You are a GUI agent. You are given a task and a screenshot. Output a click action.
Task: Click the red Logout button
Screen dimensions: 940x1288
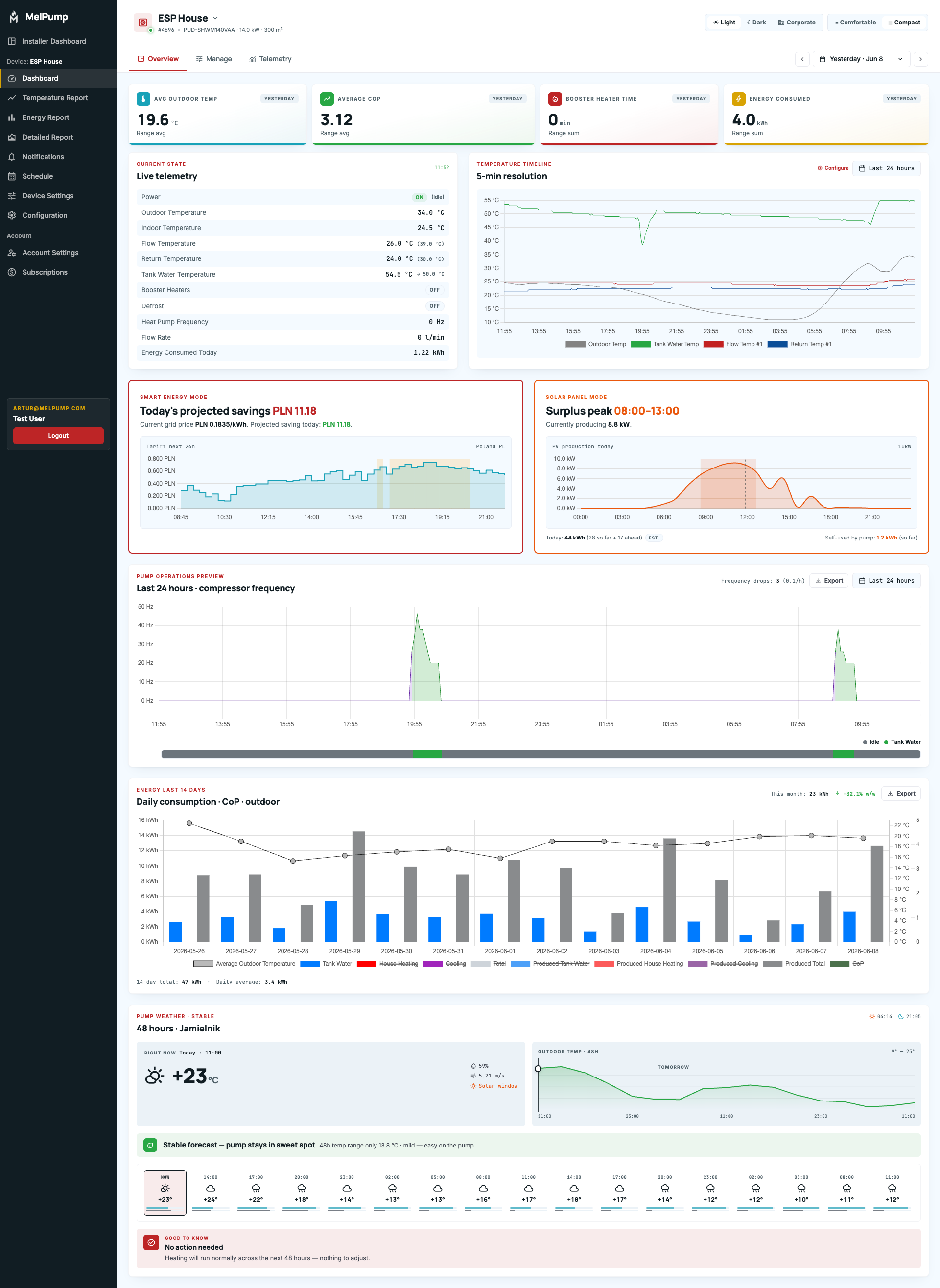(x=58, y=436)
